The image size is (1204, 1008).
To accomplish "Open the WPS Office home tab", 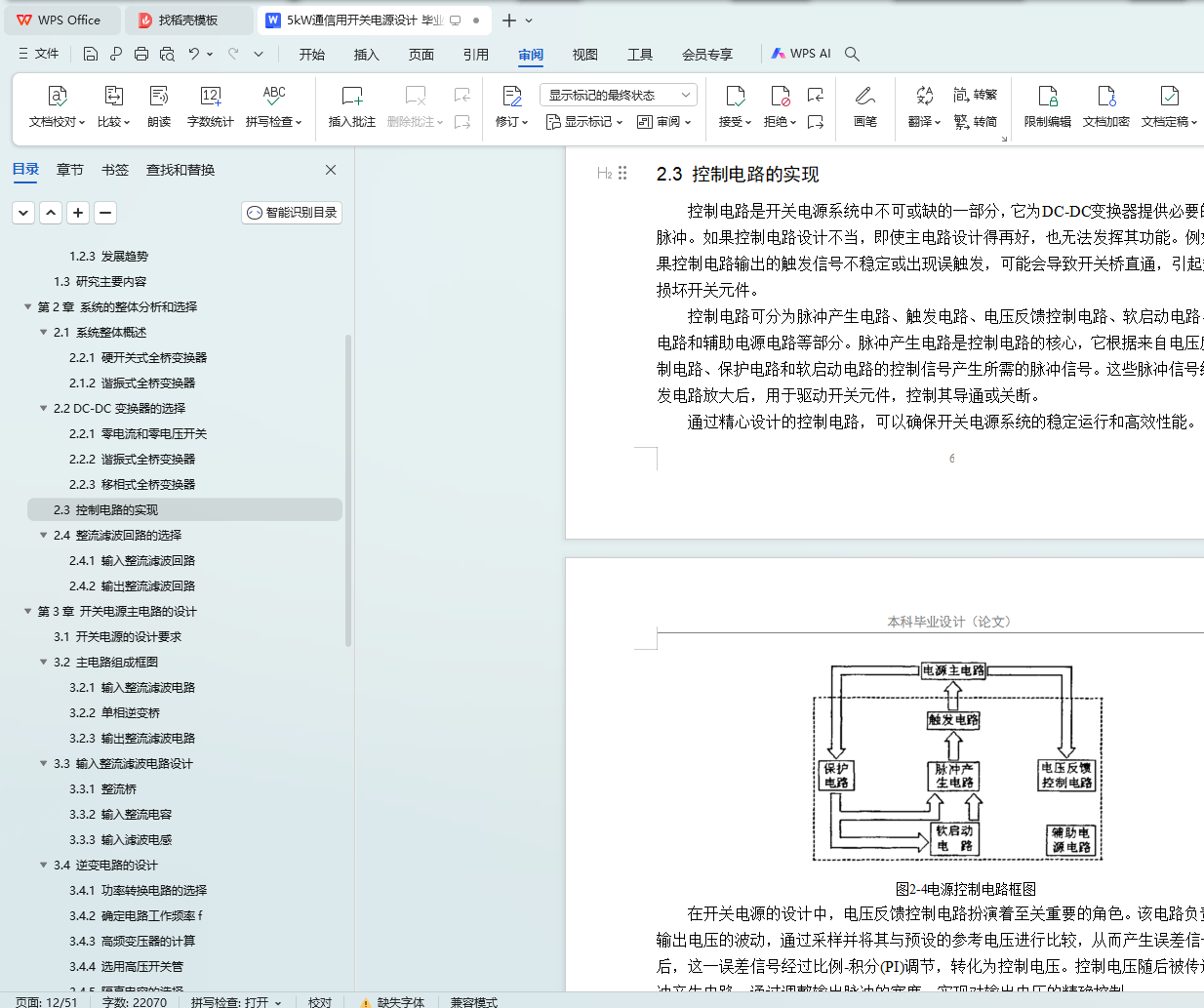I will 60,20.
